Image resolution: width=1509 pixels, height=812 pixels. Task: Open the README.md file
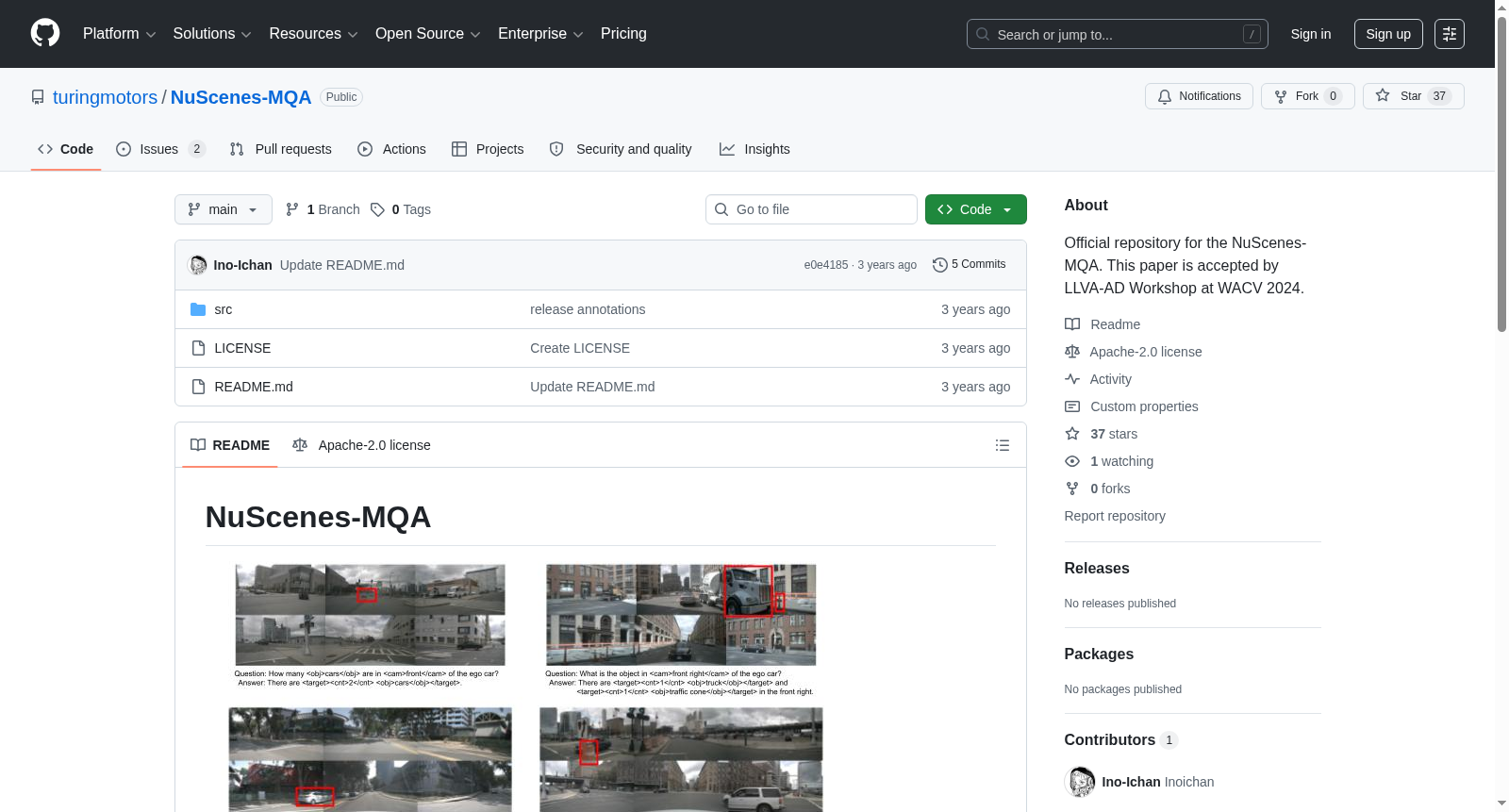pos(254,387)
